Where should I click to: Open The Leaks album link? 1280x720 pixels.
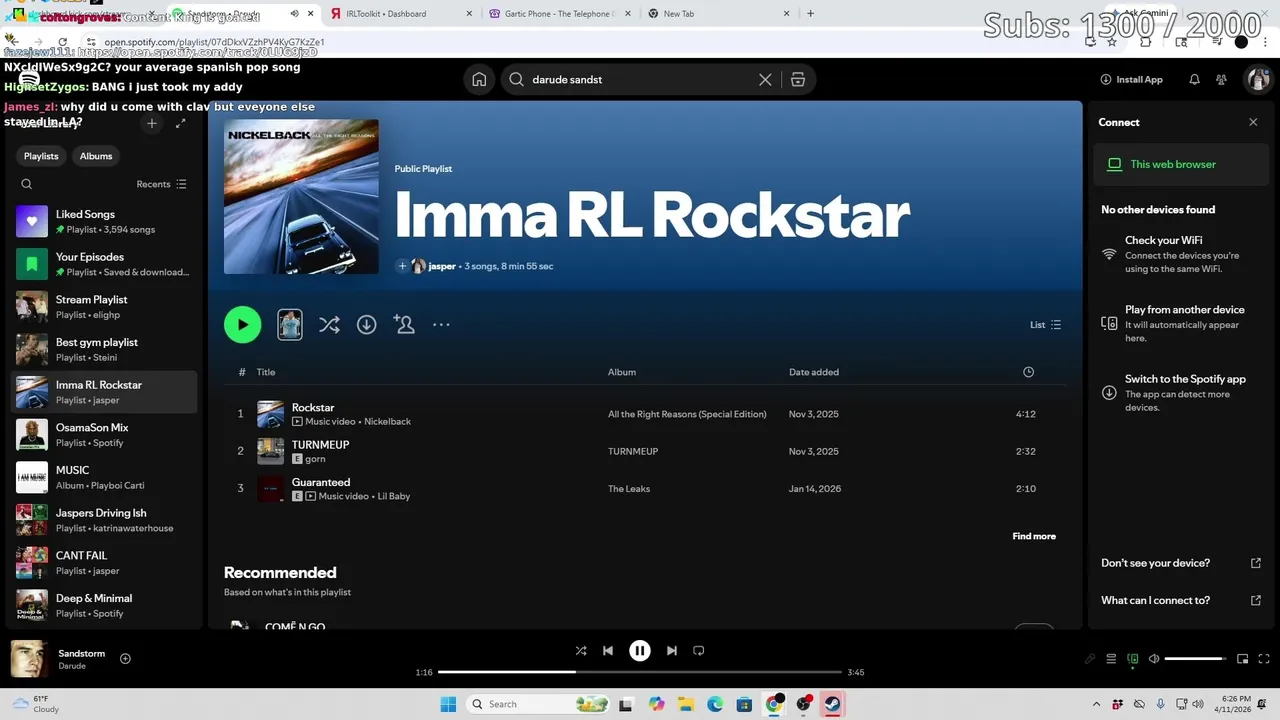pyautogui.click(x=629, y=489)
